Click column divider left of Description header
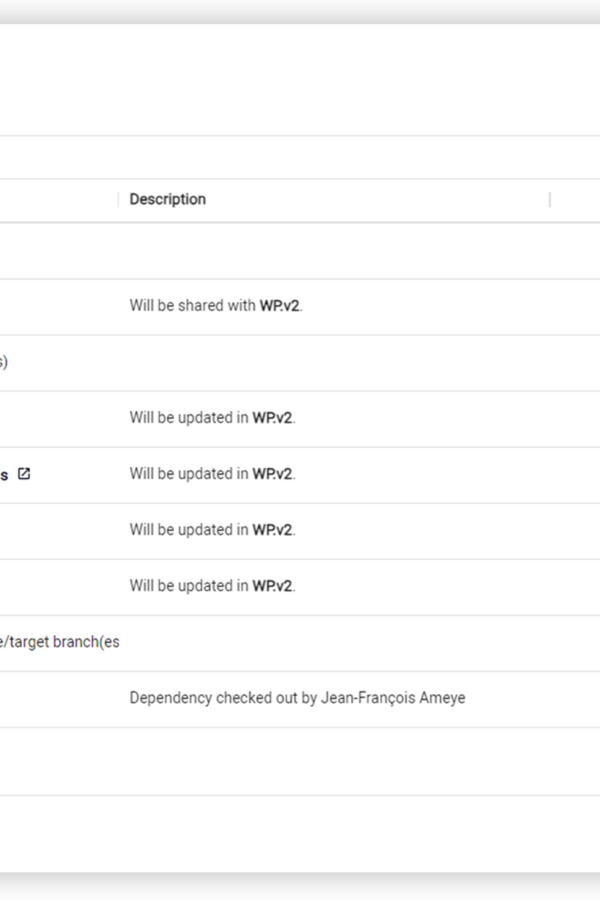This screenshot has height=900, width=600. pyautogui.click(x=118, y=200)
